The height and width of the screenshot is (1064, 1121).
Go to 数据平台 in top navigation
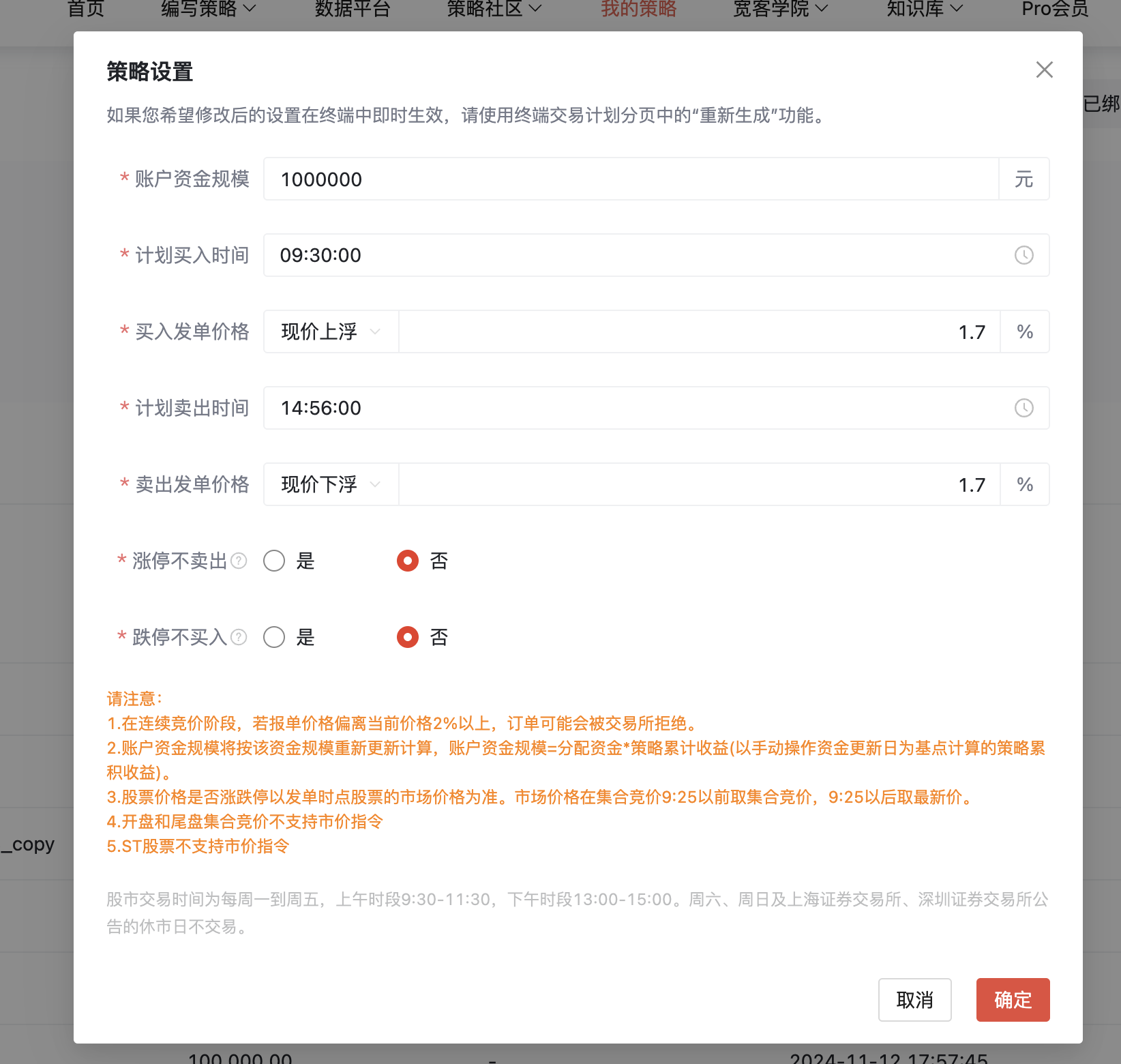coord(353,9)
